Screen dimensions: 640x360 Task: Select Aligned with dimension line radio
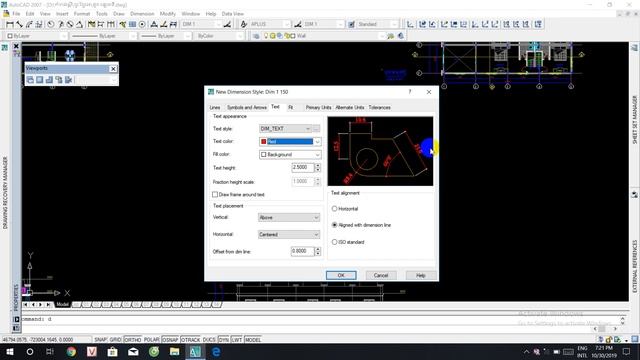pyautogui.click(x=335, y=225)
